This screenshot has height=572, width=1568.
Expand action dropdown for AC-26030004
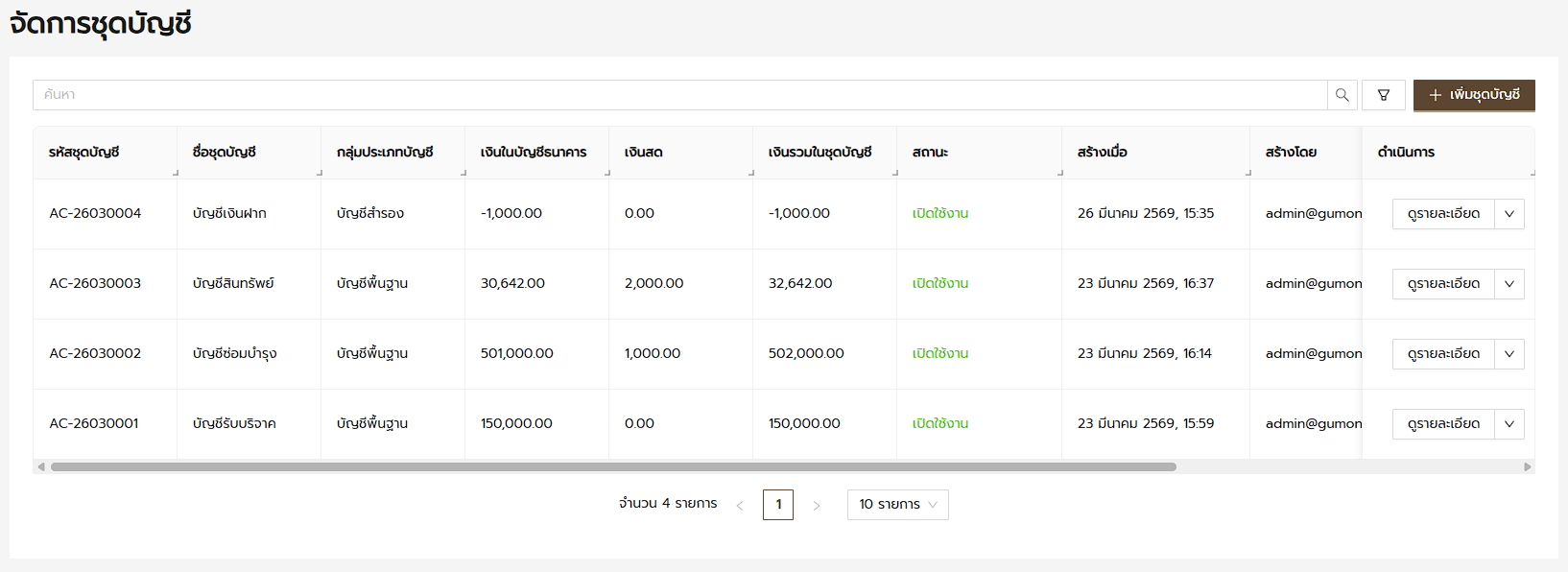pos(1509,214)
